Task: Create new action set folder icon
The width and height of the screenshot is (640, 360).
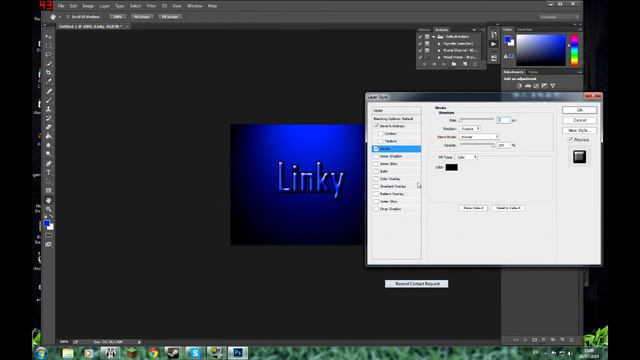Action: [454, 64]
